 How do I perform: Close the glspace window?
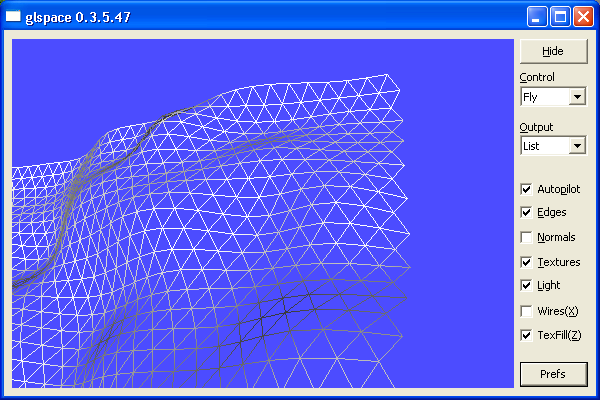pos(583,17)
